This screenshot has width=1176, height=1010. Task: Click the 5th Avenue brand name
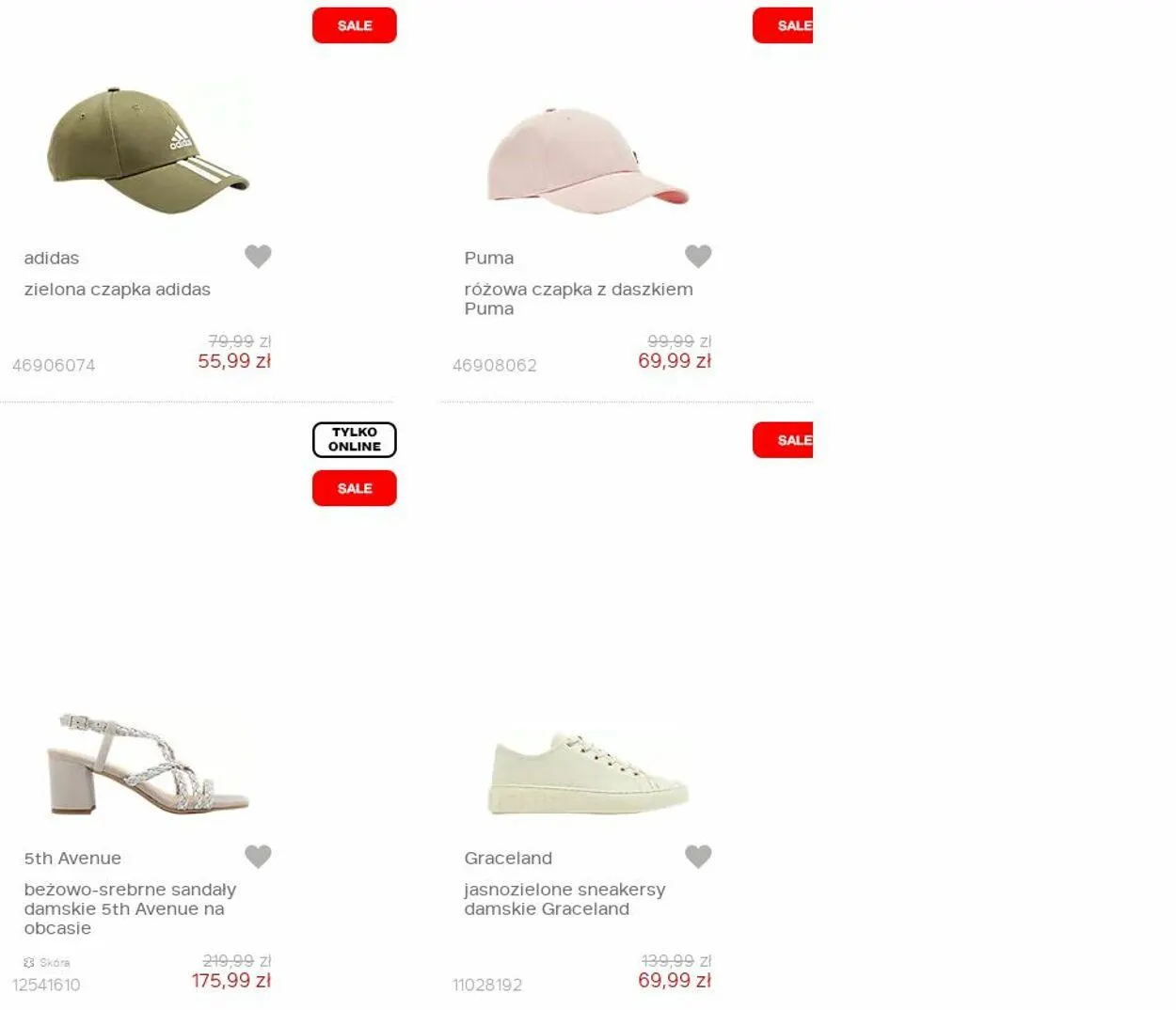(72, 858)
